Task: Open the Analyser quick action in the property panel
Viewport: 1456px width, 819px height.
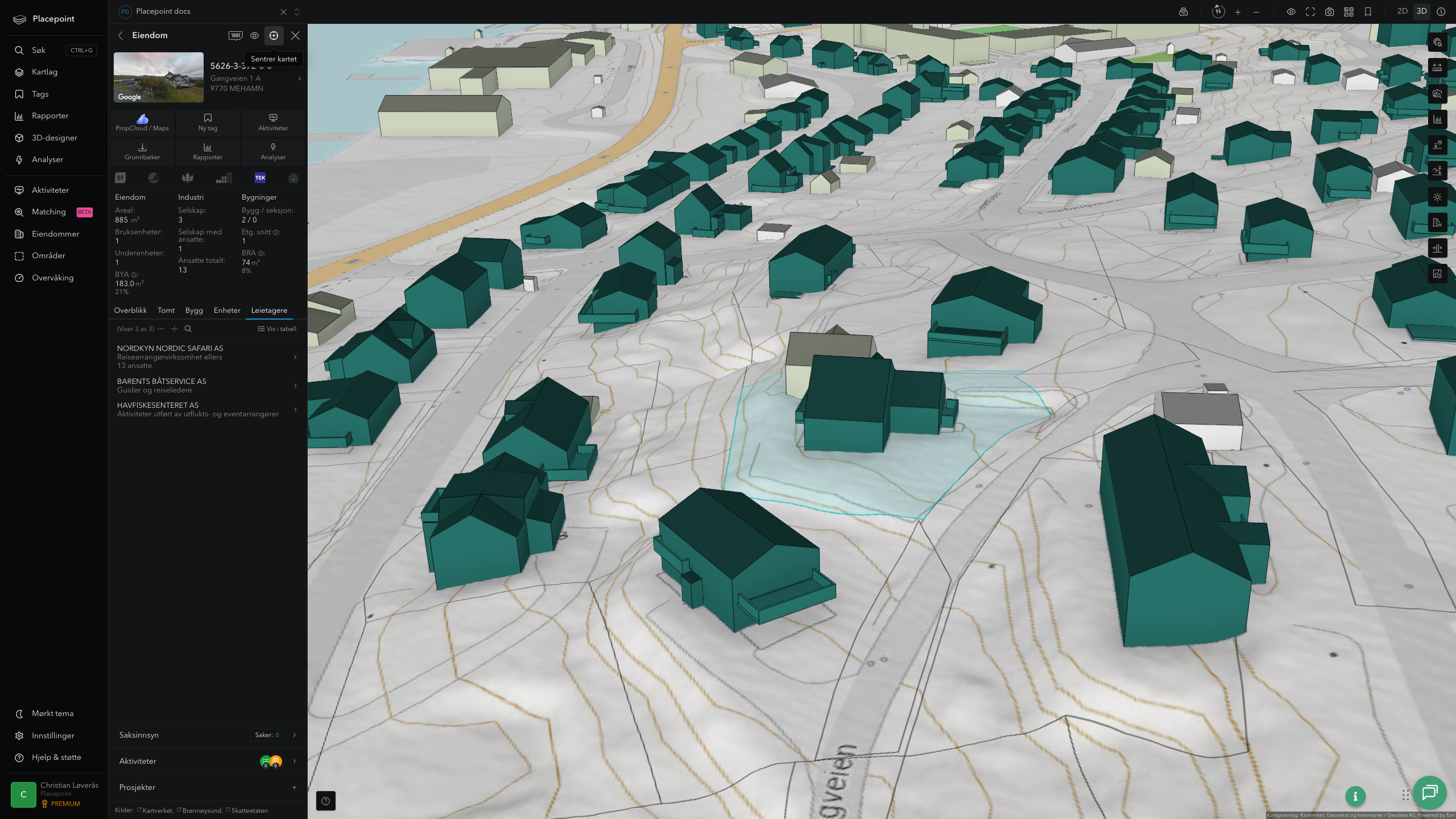Action: coord(273,151)
